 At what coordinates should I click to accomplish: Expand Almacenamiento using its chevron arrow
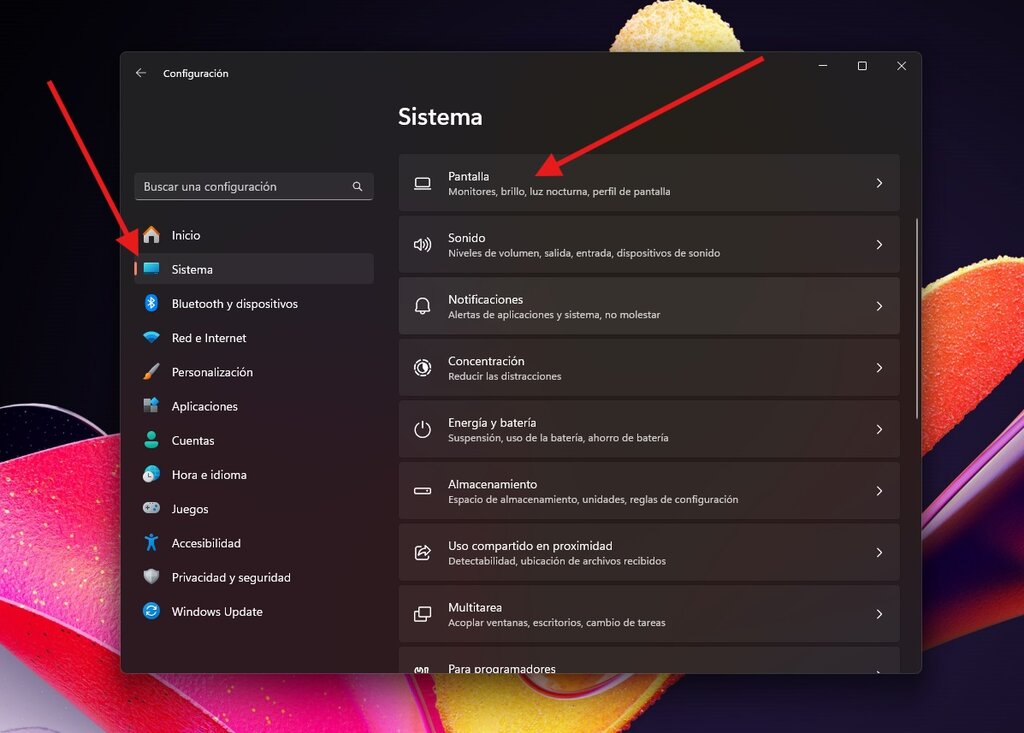pyautogui.click(x=879, y=491)
